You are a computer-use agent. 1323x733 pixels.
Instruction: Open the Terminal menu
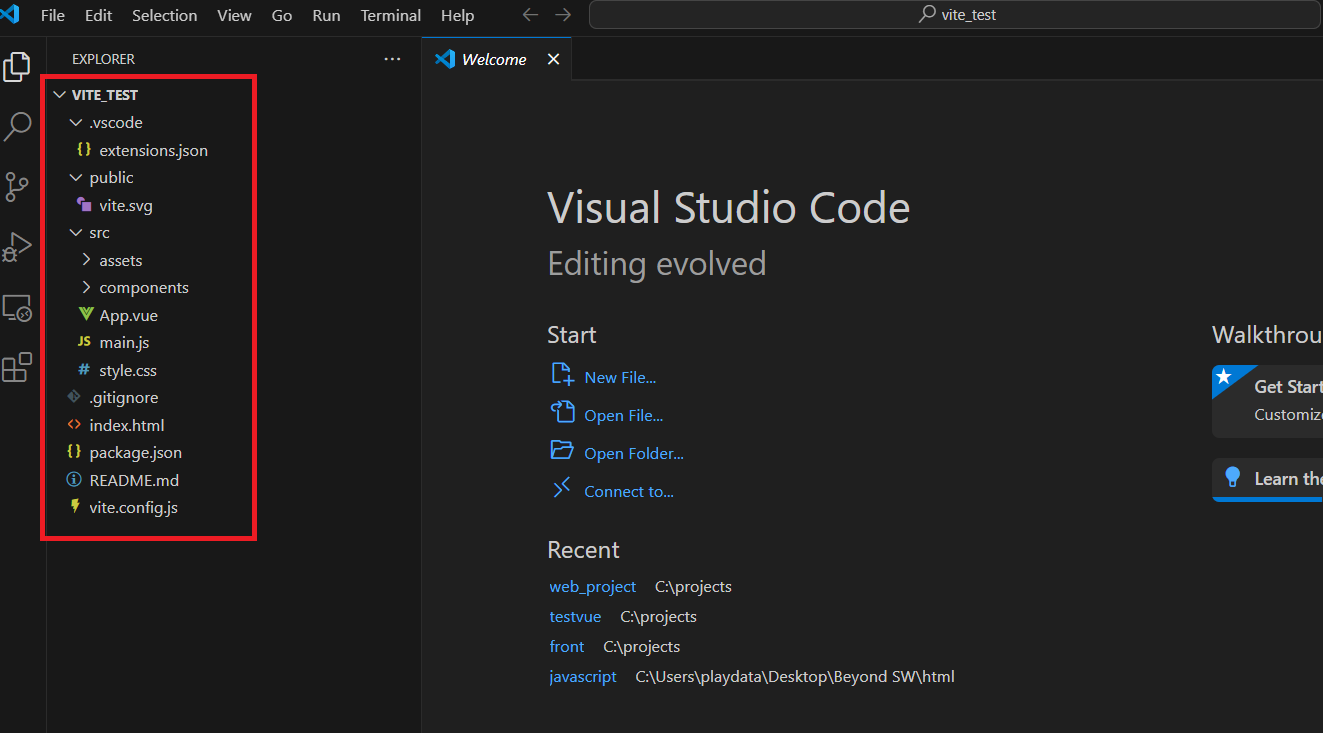tap(391, 15)
